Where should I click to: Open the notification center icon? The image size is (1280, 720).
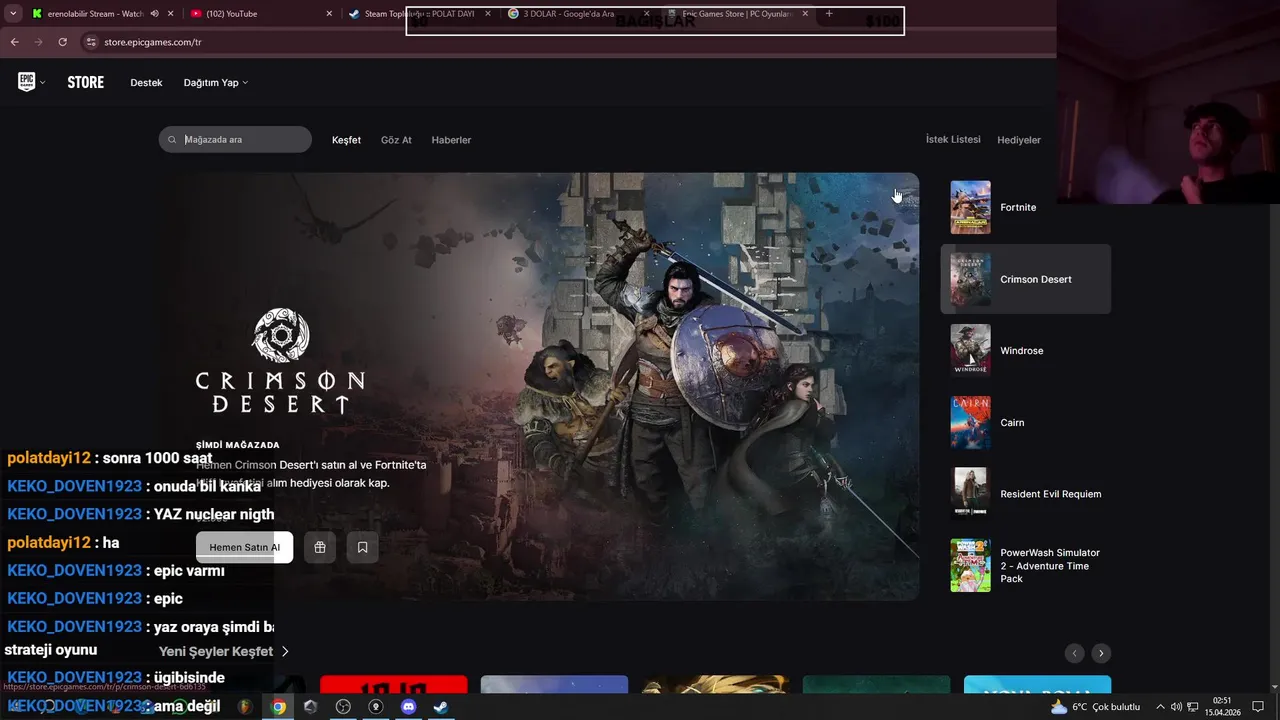(1258, 707)
